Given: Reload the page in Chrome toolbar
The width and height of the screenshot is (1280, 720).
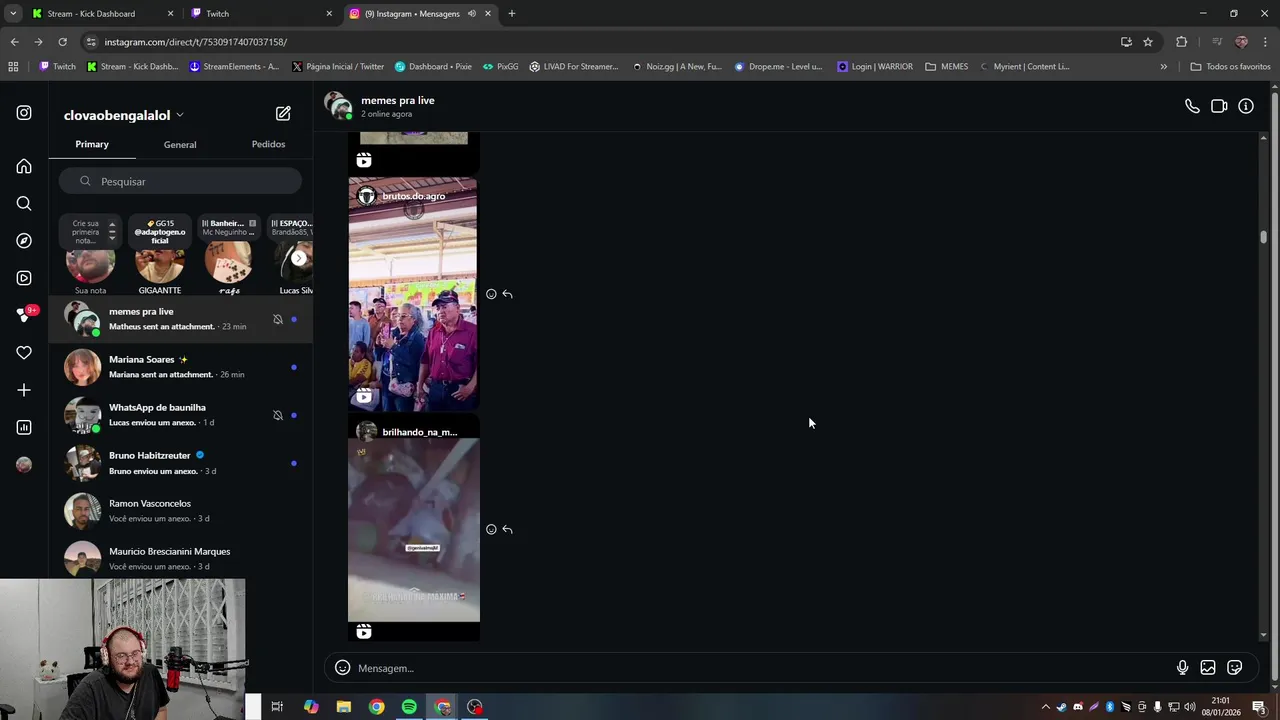Looking at the screenshot, I should click(62, 42).
